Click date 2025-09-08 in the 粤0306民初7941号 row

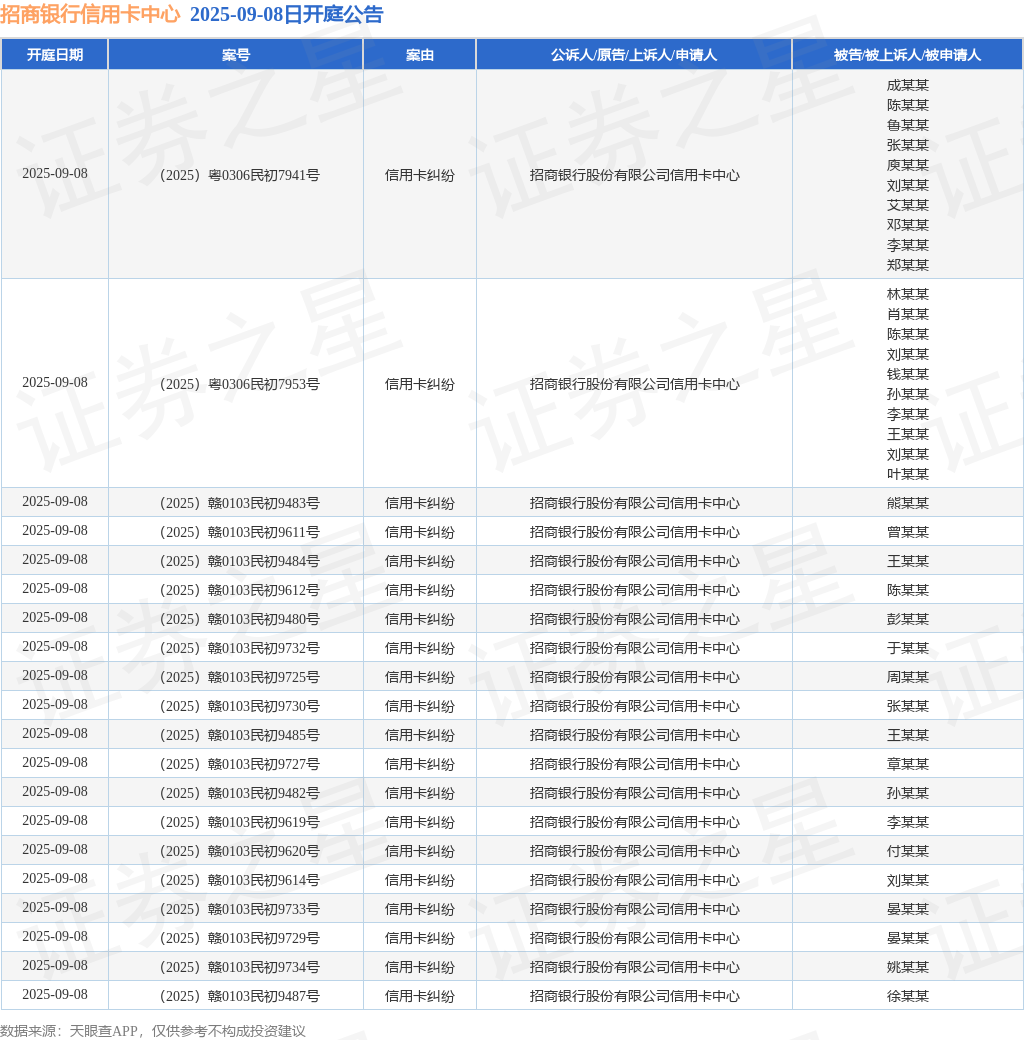coord(54,173)
